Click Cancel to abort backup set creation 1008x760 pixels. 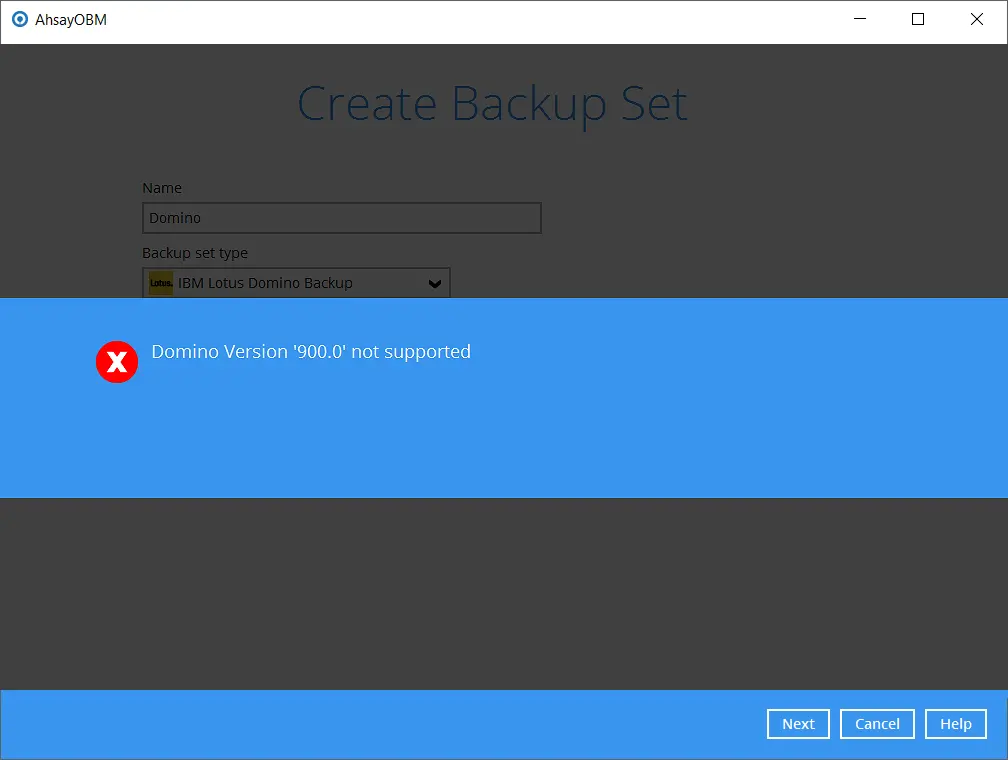click(877, 723)
